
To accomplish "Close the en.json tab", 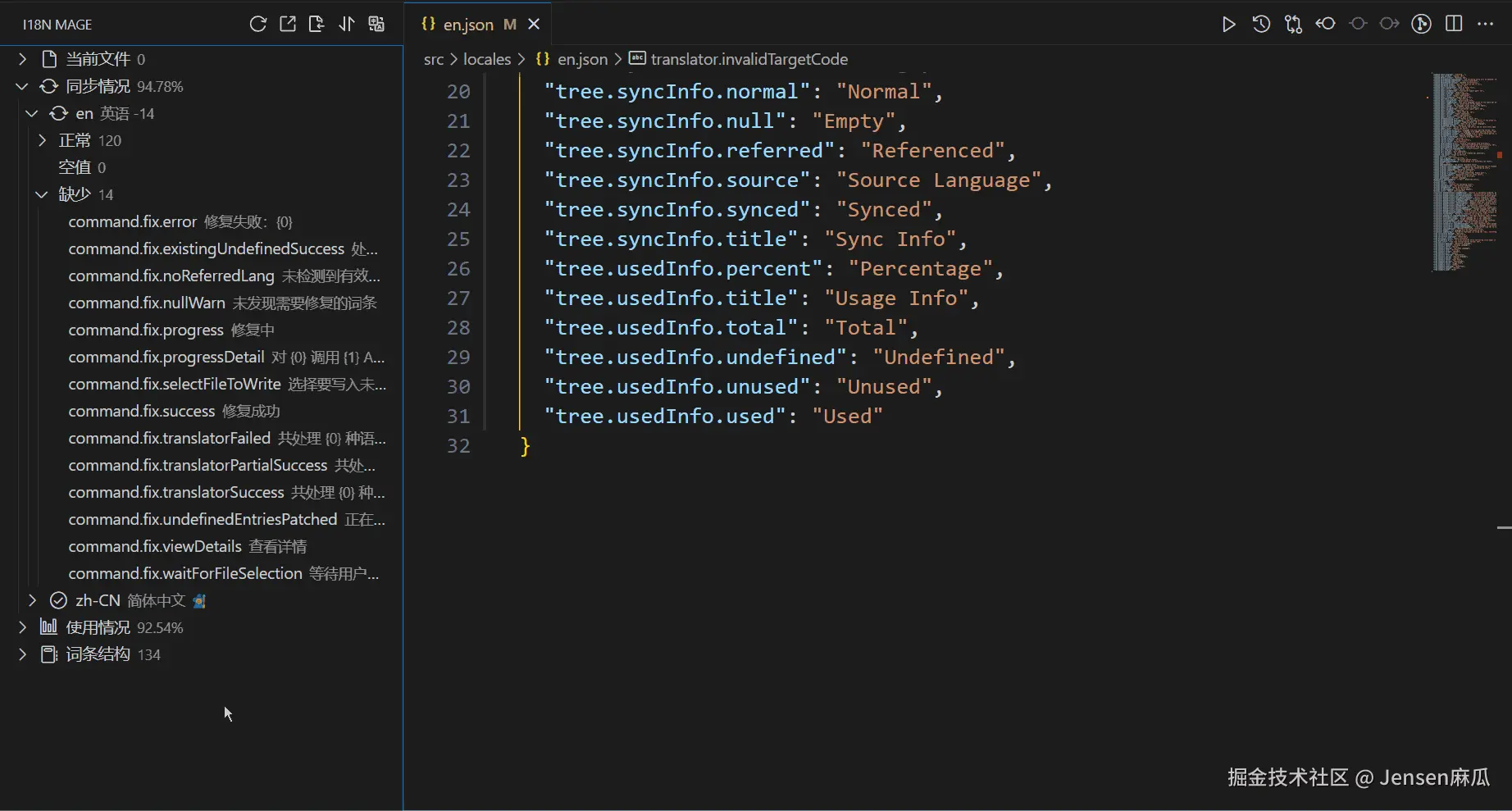I will point(534,25).
